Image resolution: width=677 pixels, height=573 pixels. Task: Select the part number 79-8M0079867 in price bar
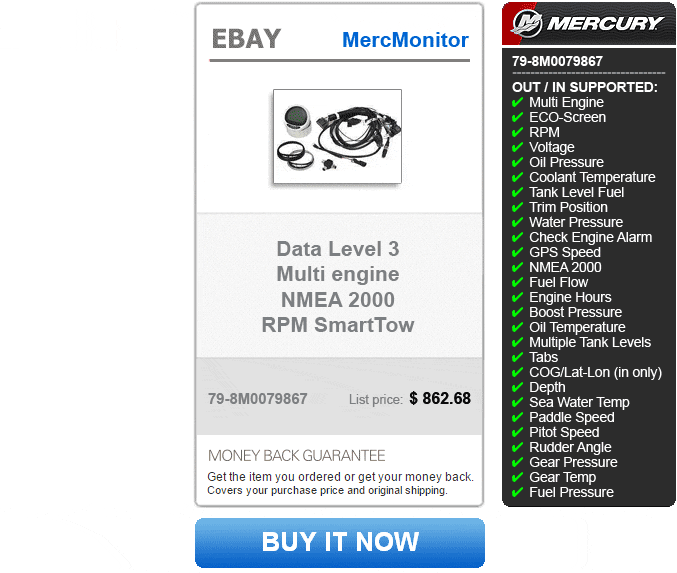point(258,399)
